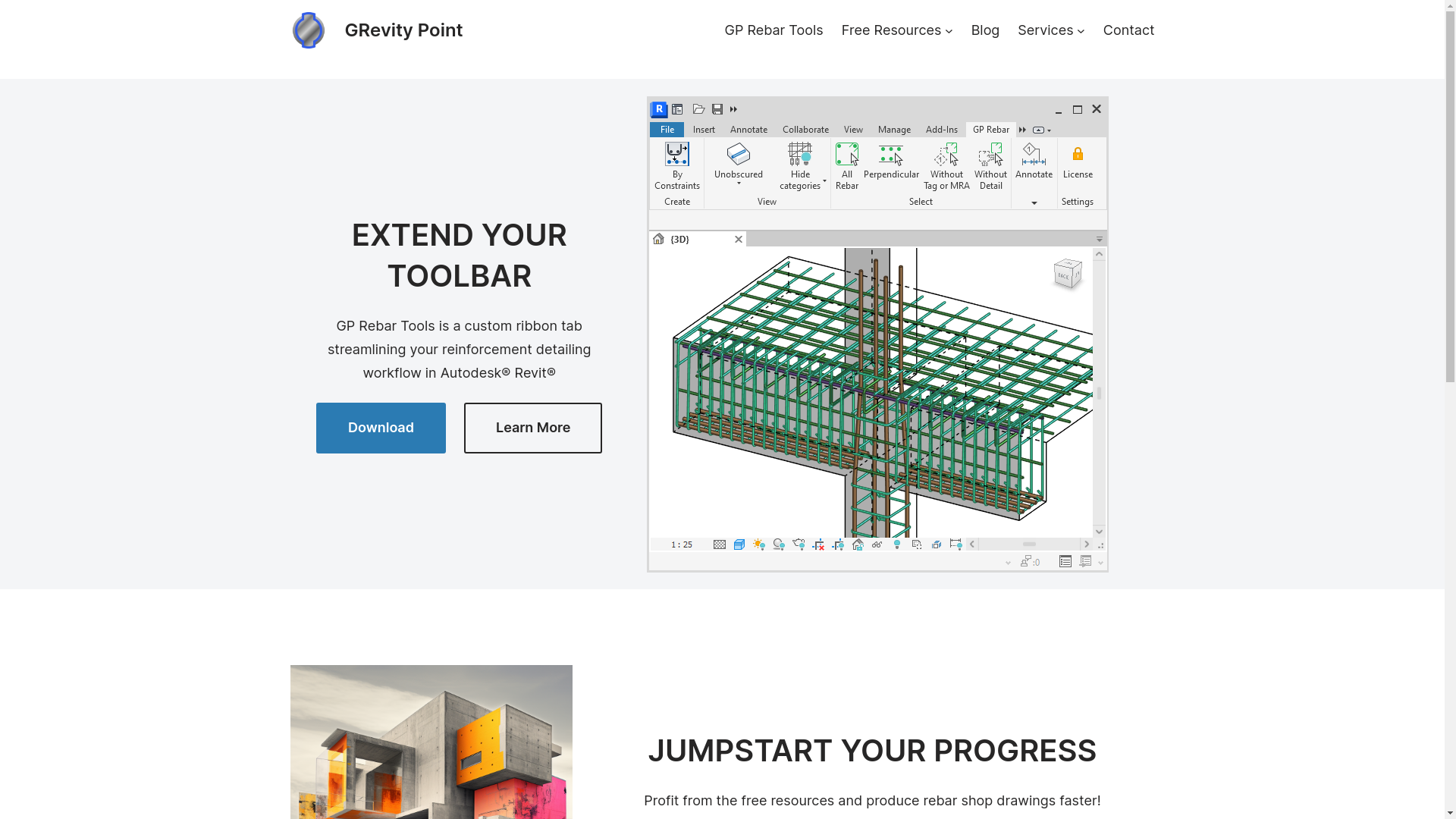Click the horizontal scrollbar thumb in 3D view
1456x819 pixels.
coord(1029,544)
